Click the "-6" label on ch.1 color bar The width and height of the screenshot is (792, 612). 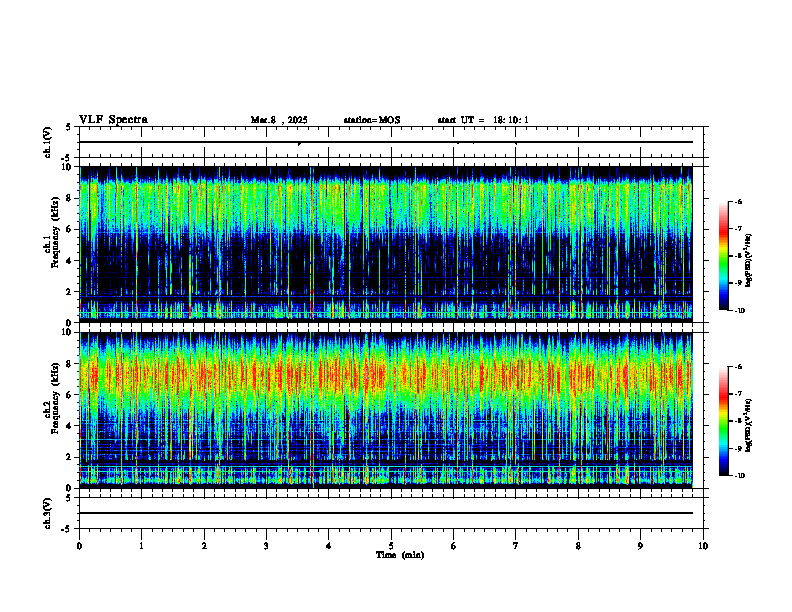click(x=738, y=202)
